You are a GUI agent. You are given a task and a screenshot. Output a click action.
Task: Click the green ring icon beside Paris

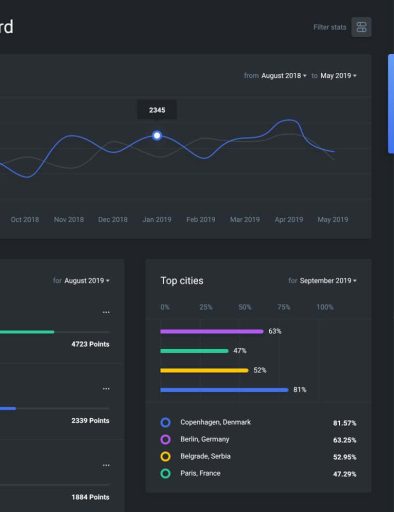[166, 473]
